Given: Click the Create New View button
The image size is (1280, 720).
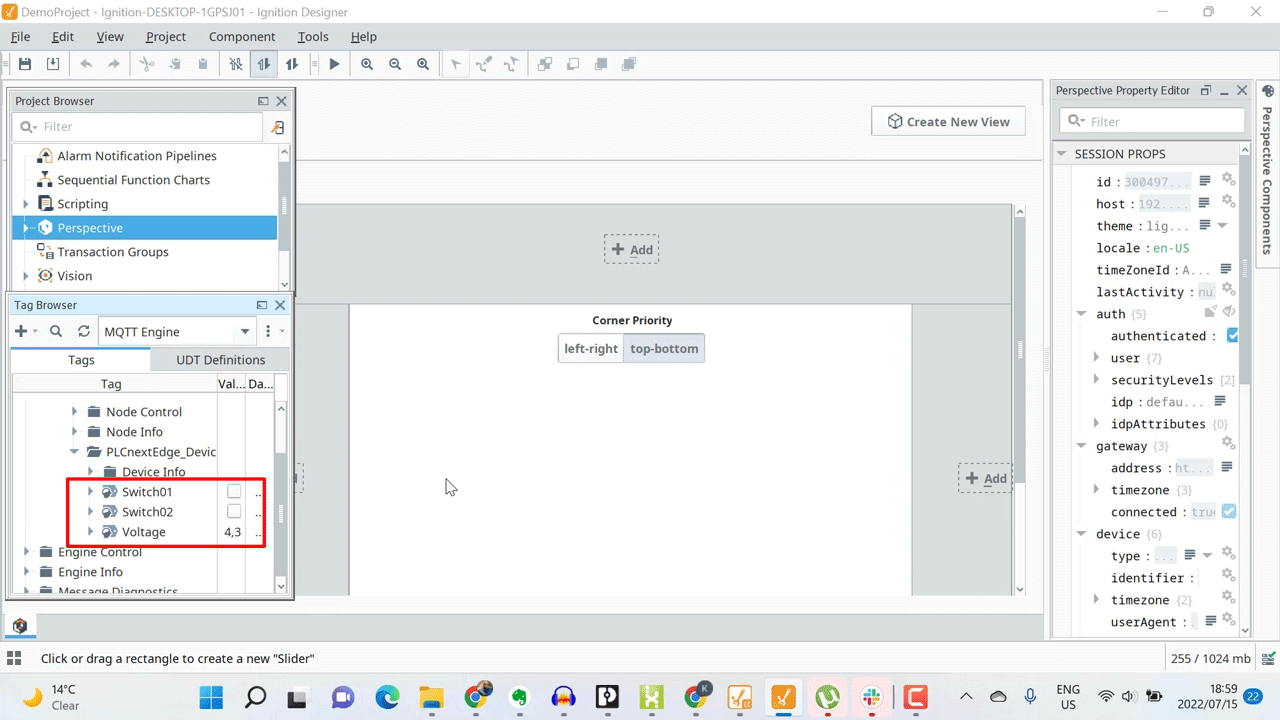Looking at the screenshot, I should coord(948,122).
